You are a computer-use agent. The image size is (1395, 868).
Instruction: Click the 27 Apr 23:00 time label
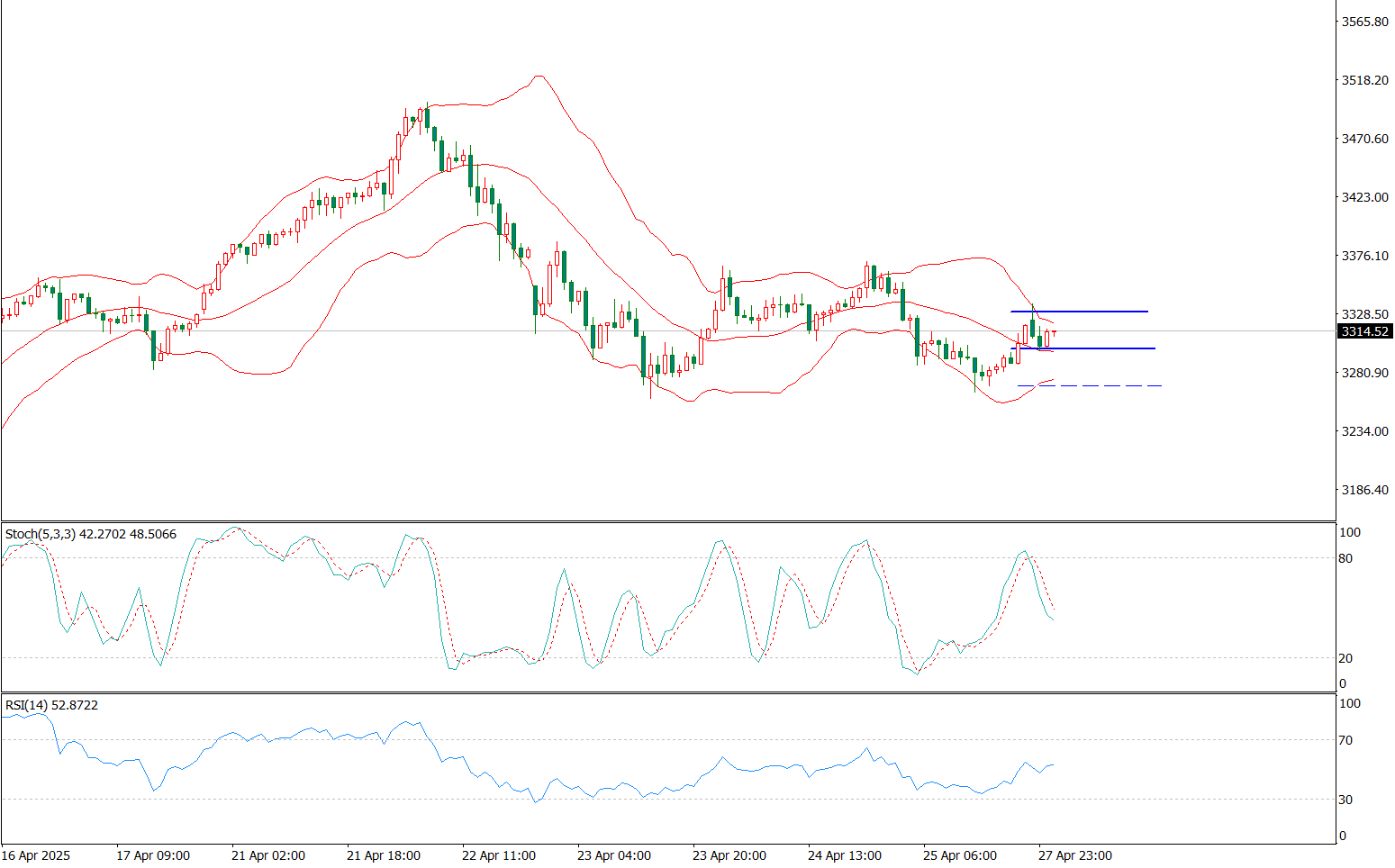point(1074,855)
